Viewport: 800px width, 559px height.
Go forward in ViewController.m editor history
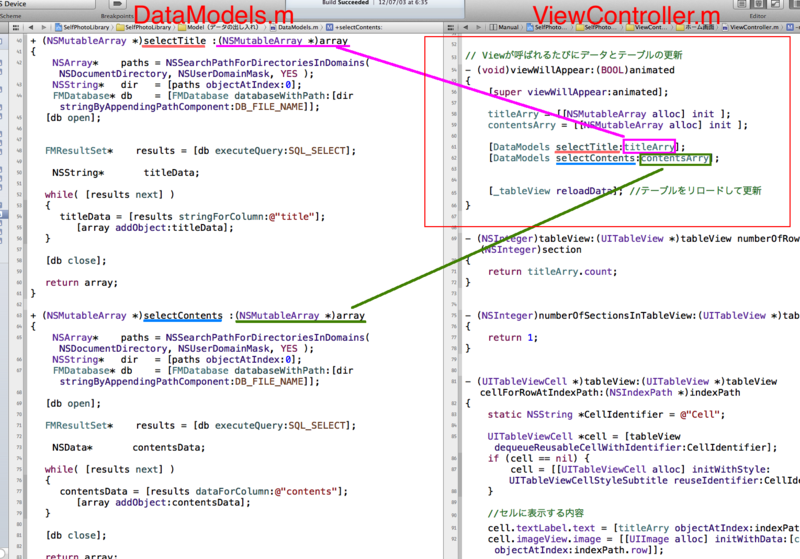tap(478, 27)
